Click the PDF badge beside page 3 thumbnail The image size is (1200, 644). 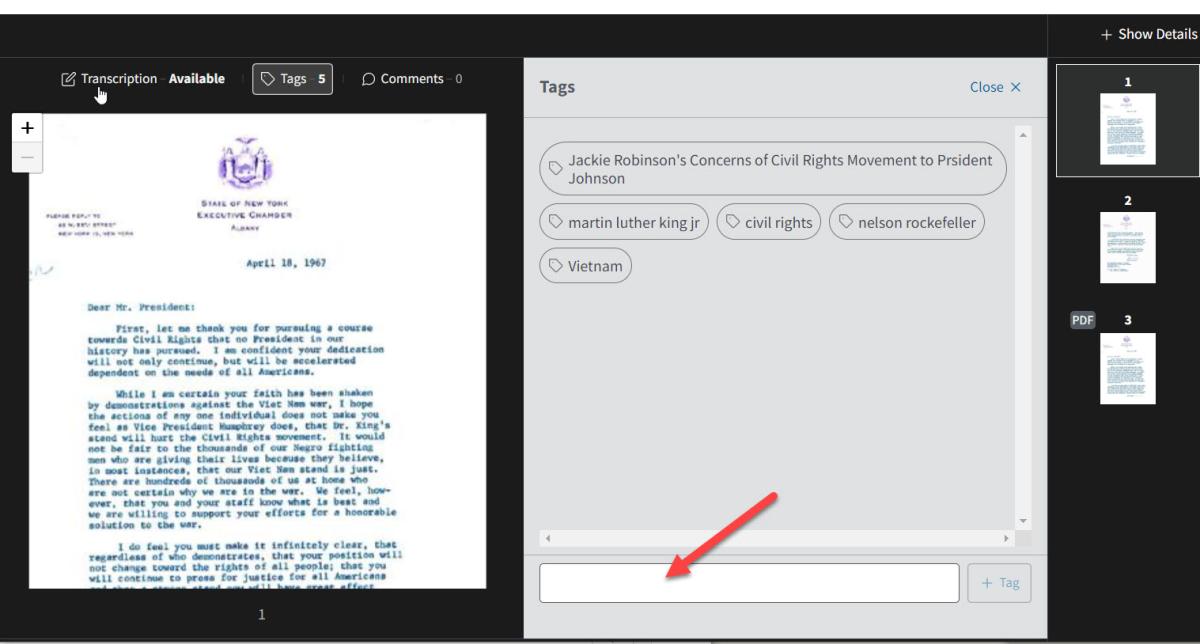[x=1081, y=319]
